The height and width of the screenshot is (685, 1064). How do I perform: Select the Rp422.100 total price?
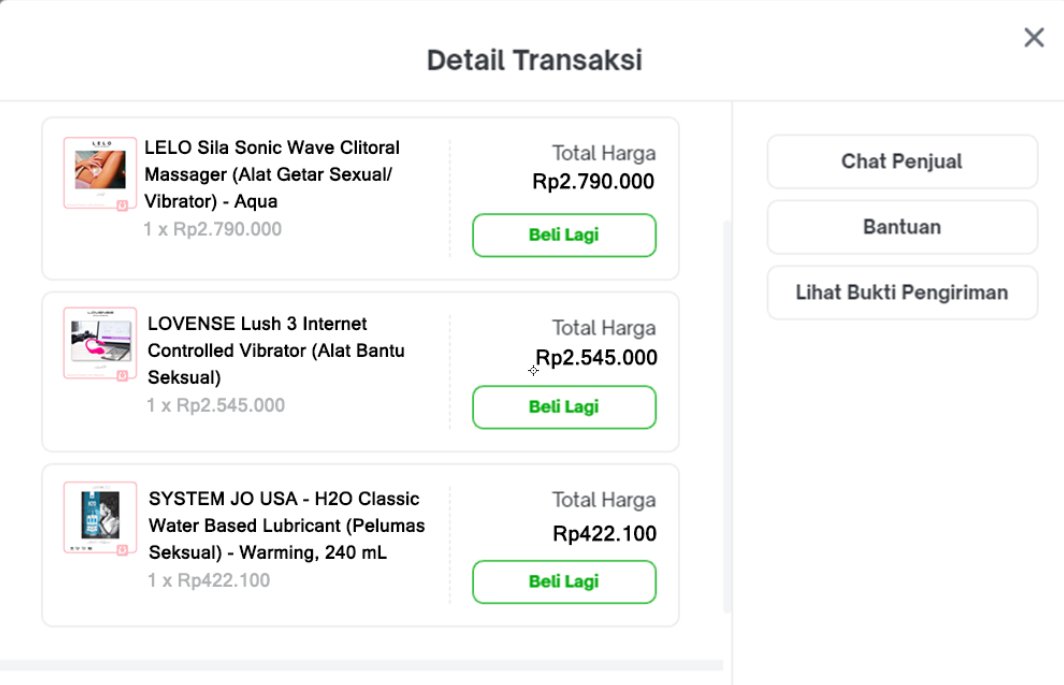click(x=604, y=534)
